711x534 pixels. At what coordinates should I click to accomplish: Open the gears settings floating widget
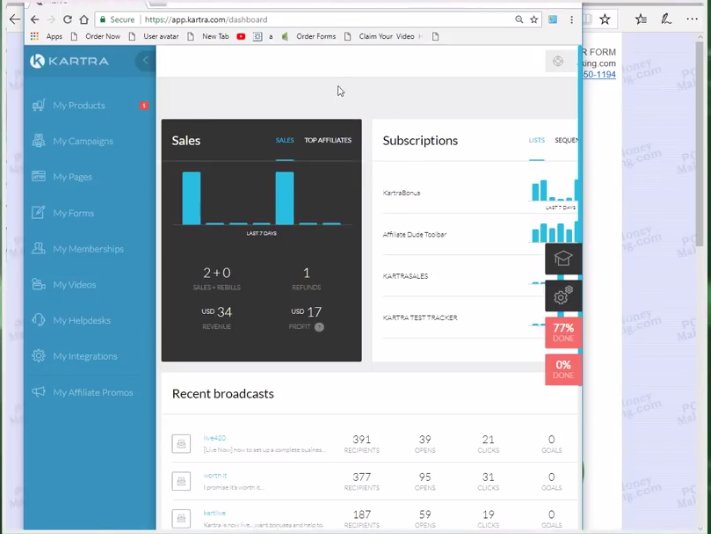pos(563,296)
